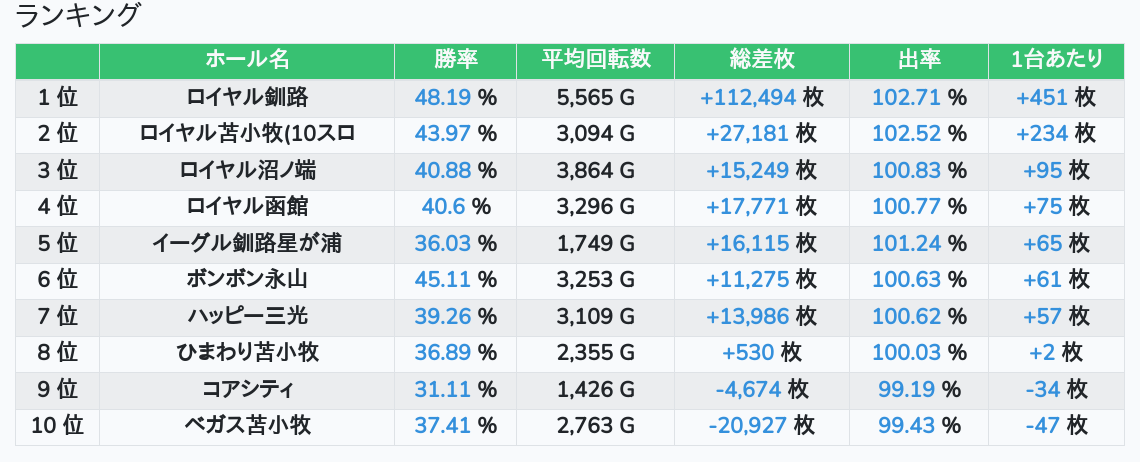This screenshot has width=1140, height=462.
Task: Click the ロイヤル苫小牧(10スロ hall name
Action: pos(247,134)
